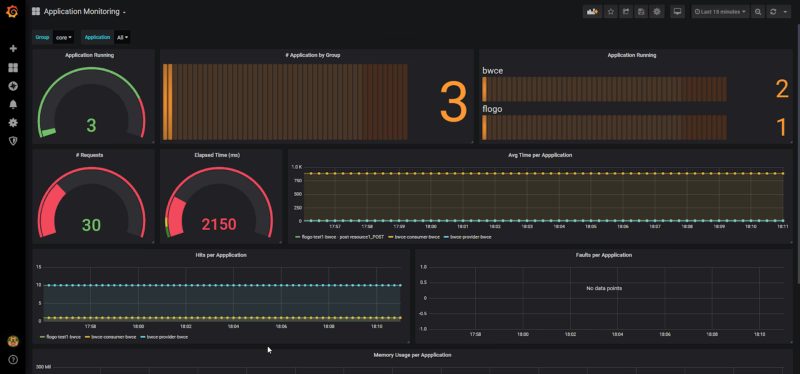Open the refresh interval dropdown arrow
Viewport: 800px width, 374px height.
[786, 12]
